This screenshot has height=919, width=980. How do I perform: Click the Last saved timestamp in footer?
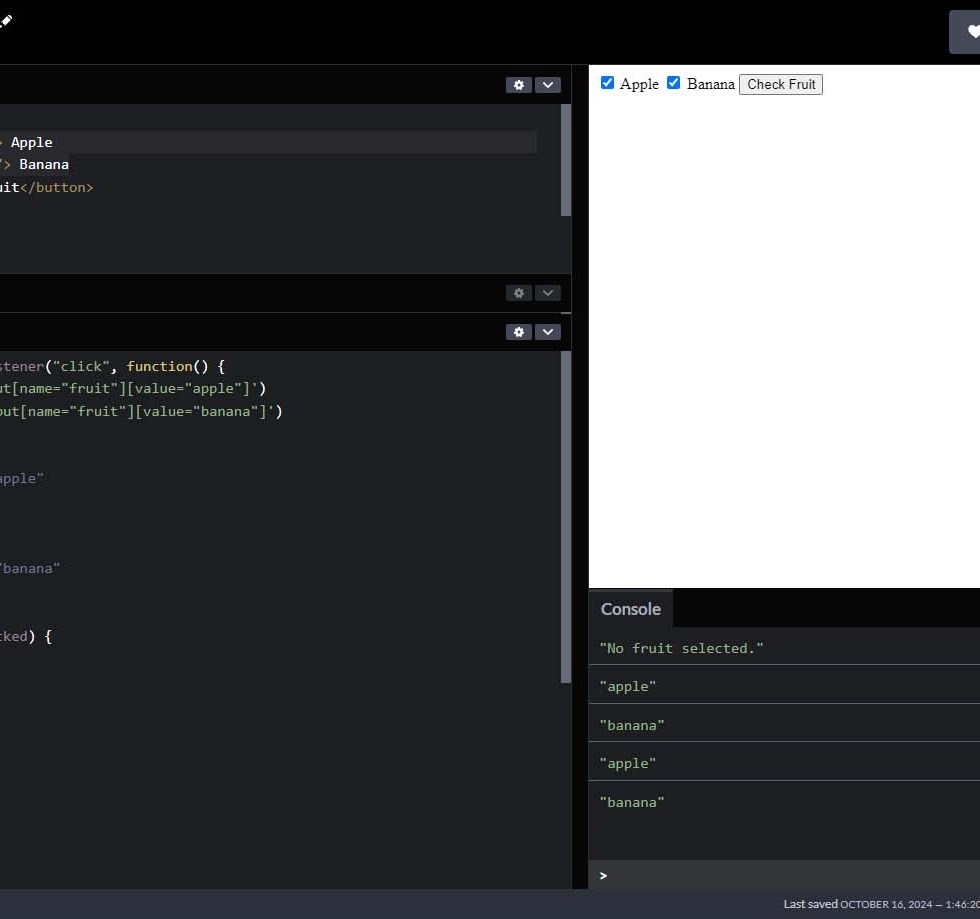click(x=880, y=904)
